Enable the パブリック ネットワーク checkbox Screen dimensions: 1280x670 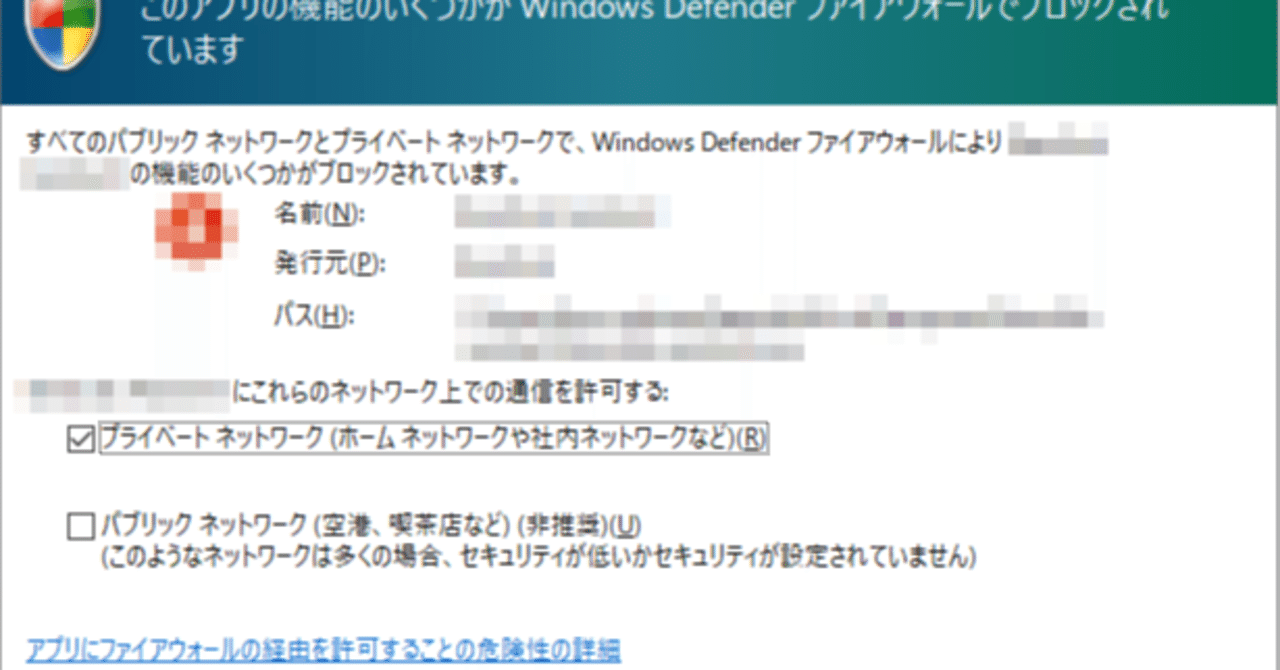click(x=79, y=525)
